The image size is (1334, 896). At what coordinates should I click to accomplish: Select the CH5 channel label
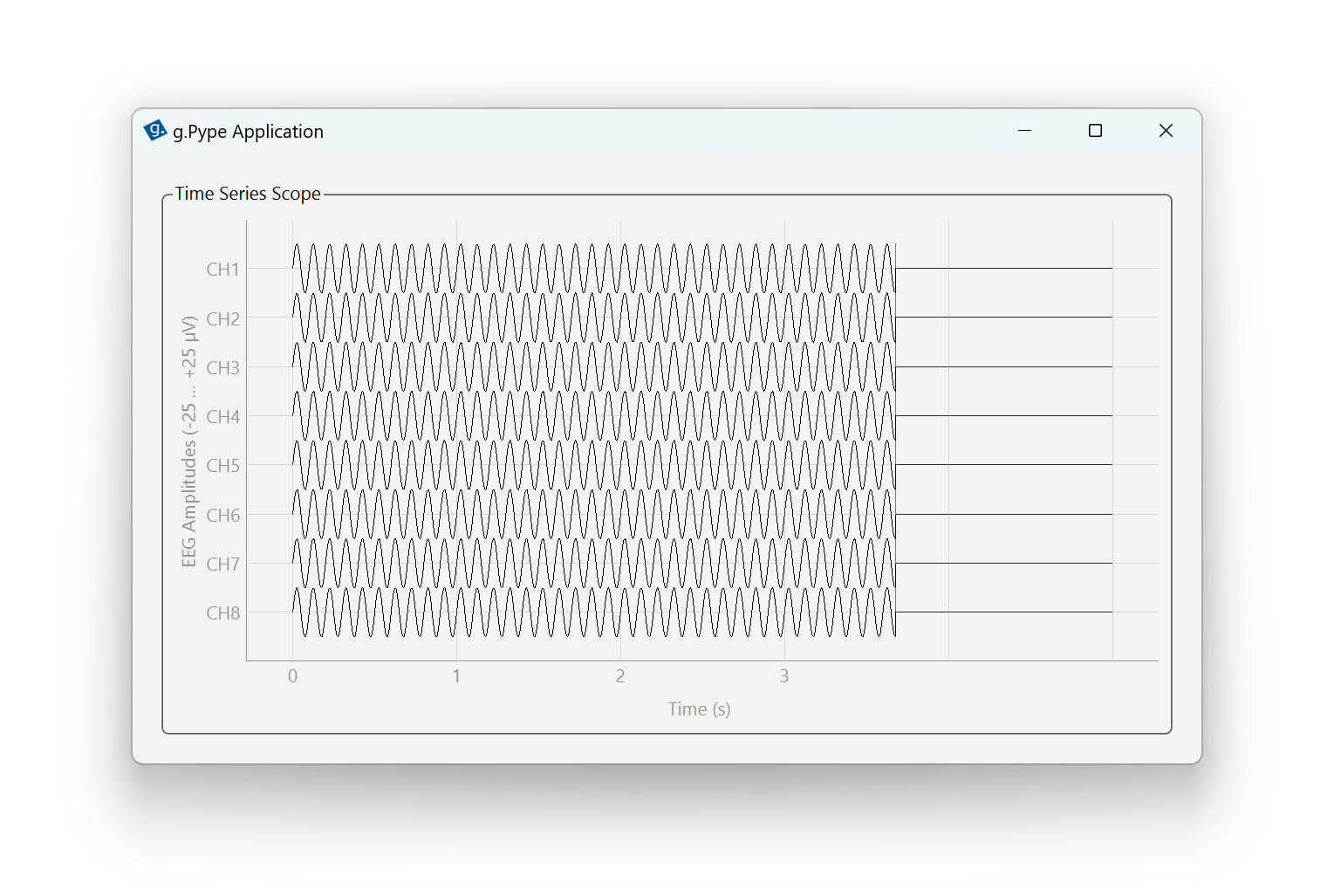coord(222,466)
